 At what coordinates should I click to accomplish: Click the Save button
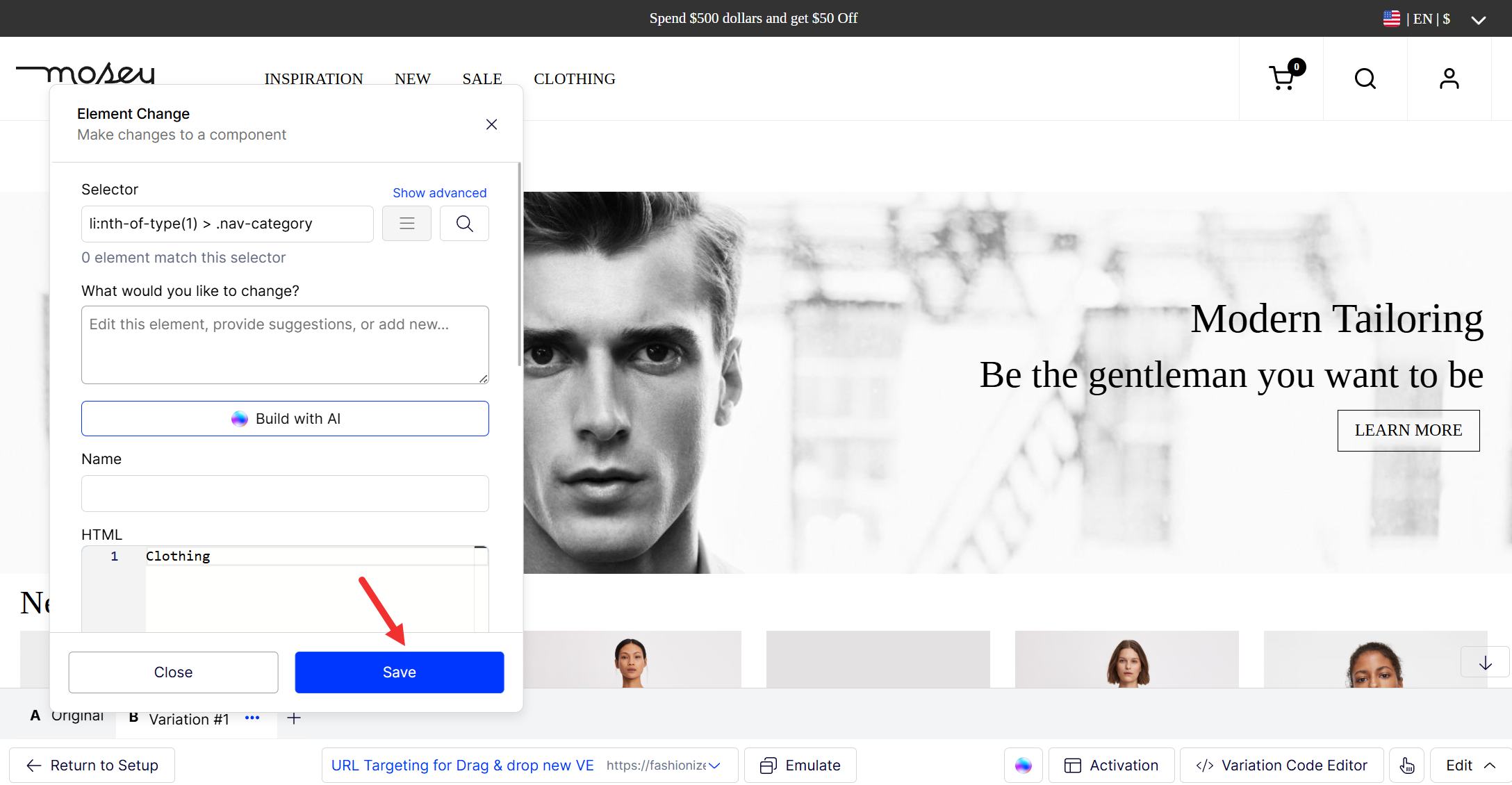(x=399, y=672)
